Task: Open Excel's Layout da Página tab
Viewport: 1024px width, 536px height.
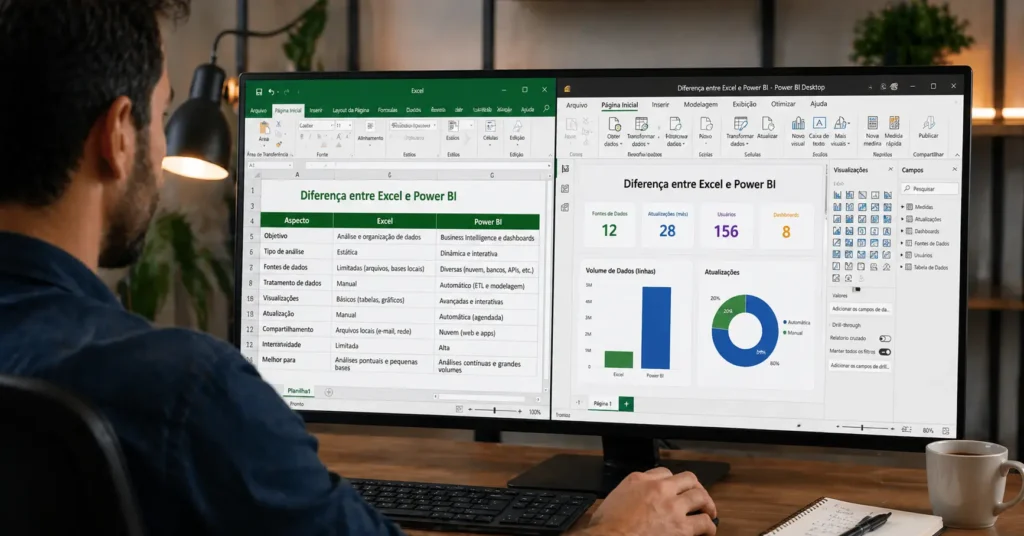Action: [351, 110]
